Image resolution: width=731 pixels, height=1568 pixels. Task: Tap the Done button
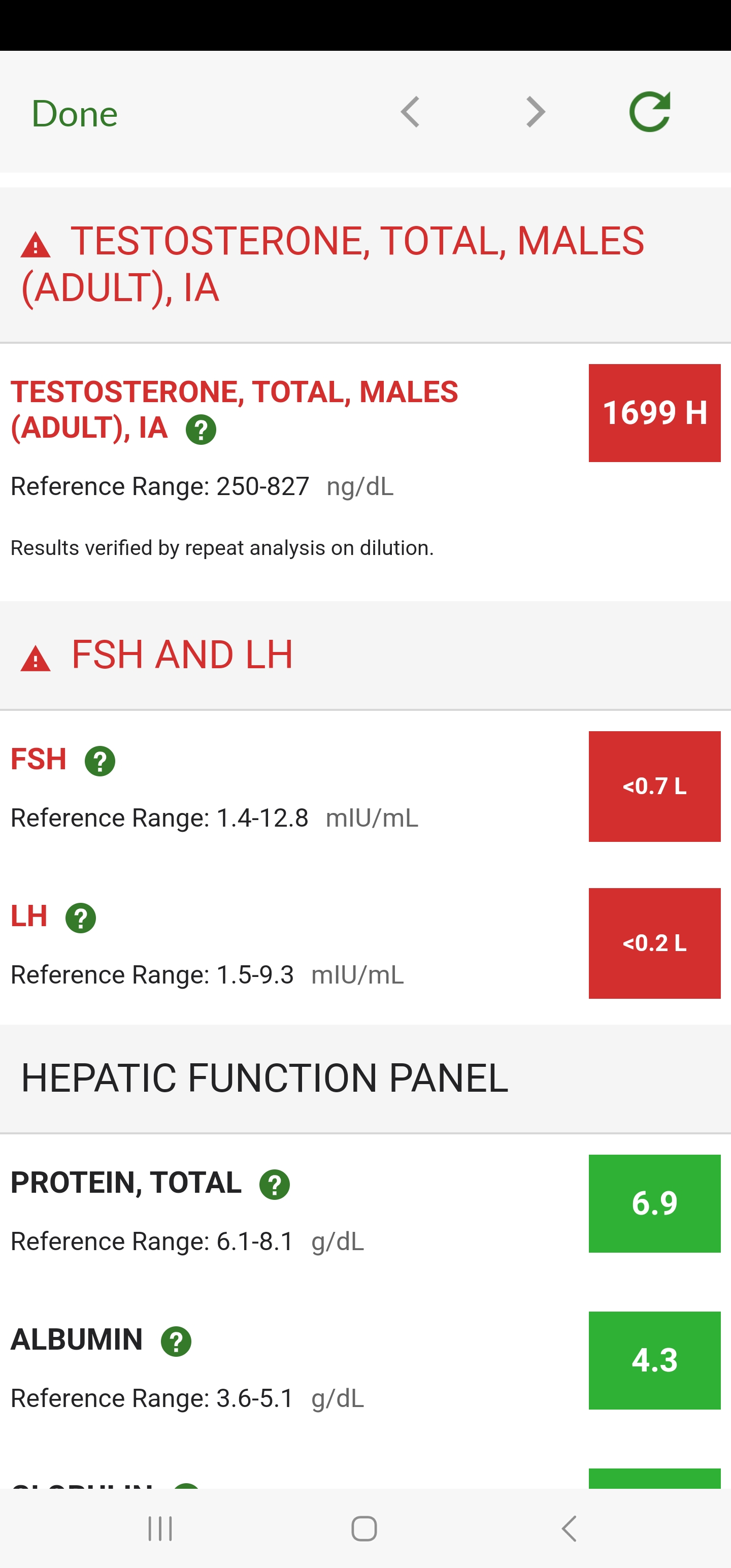pyautogui.click(x=74, y=114)
